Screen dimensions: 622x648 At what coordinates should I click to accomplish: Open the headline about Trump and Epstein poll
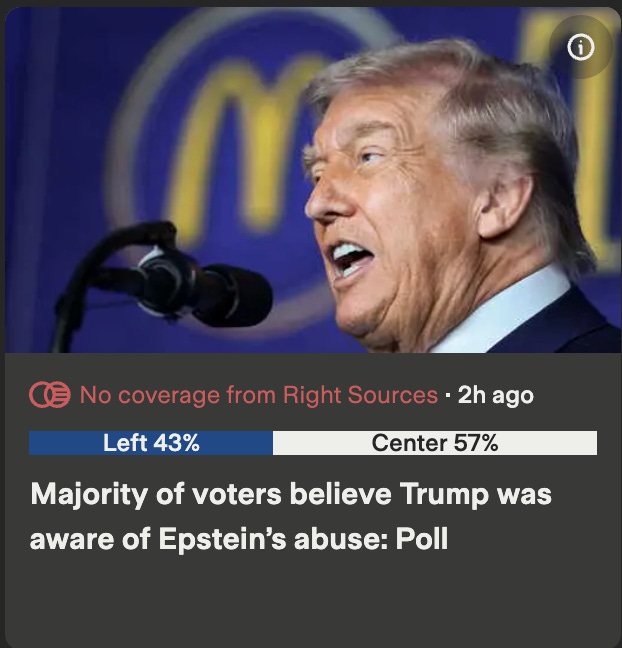click(291, 516)
